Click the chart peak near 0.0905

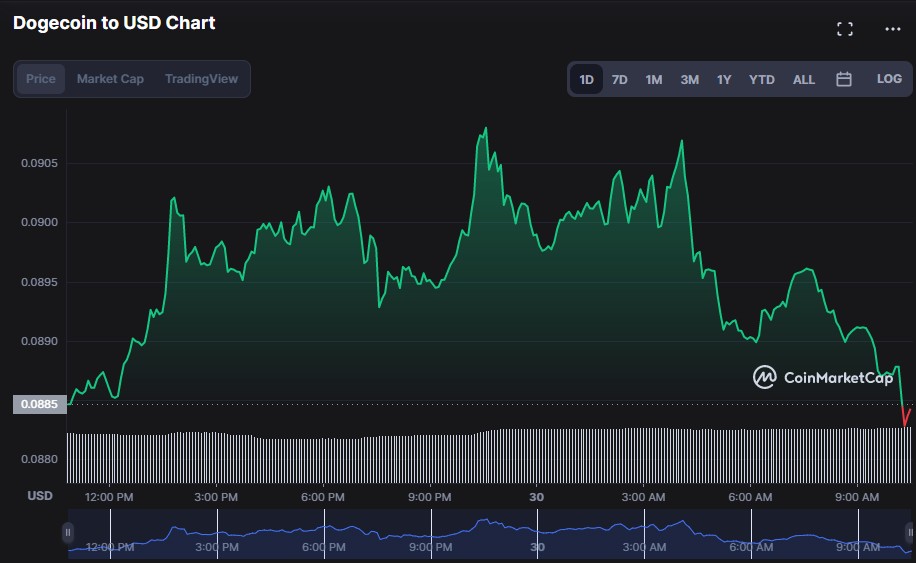click(485, 129)
